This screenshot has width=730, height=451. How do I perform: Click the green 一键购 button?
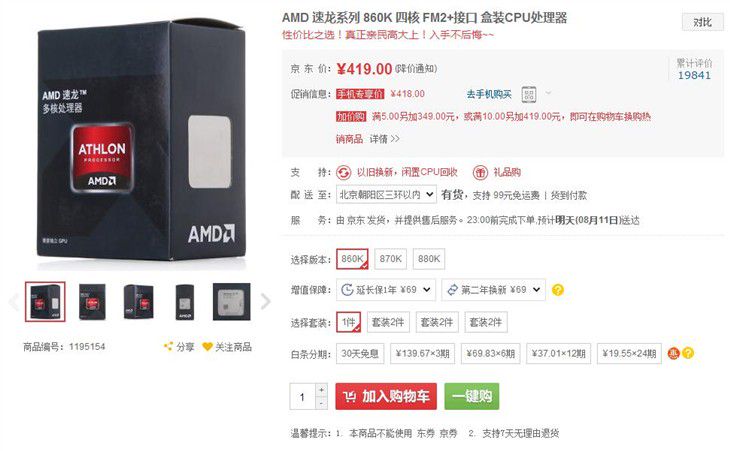coord(472,397)
